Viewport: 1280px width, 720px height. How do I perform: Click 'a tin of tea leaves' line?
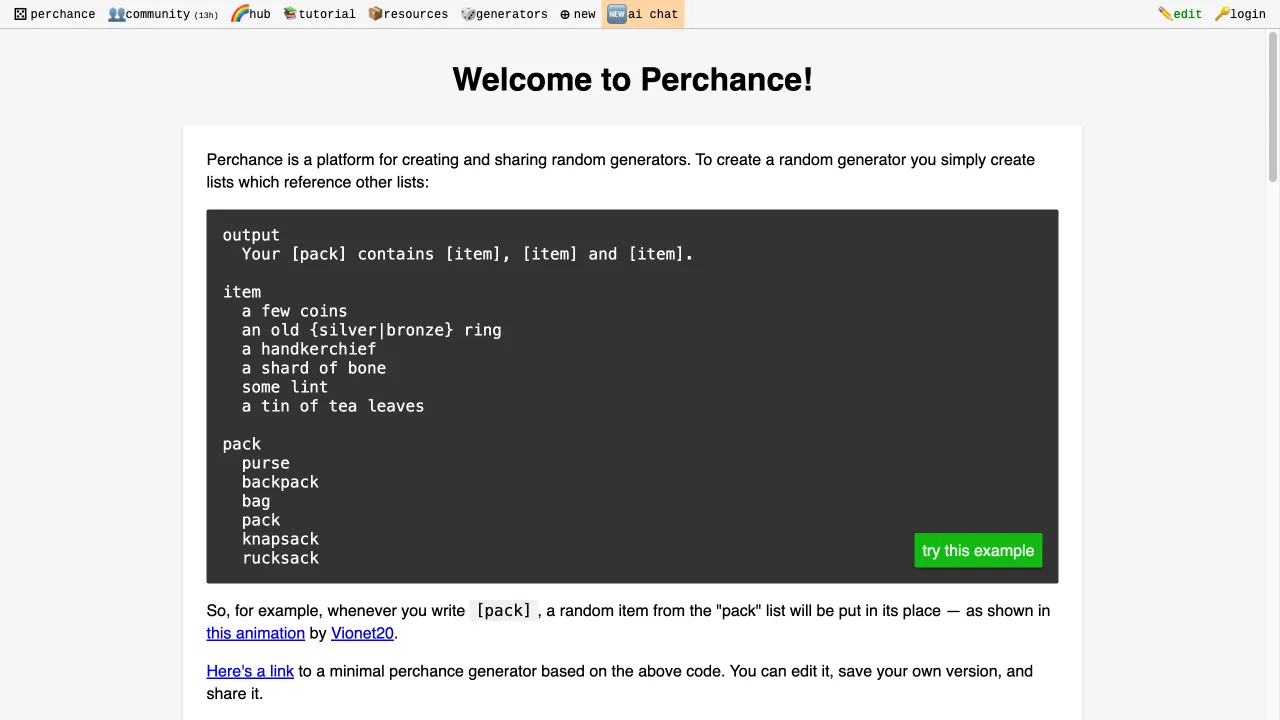332,406
